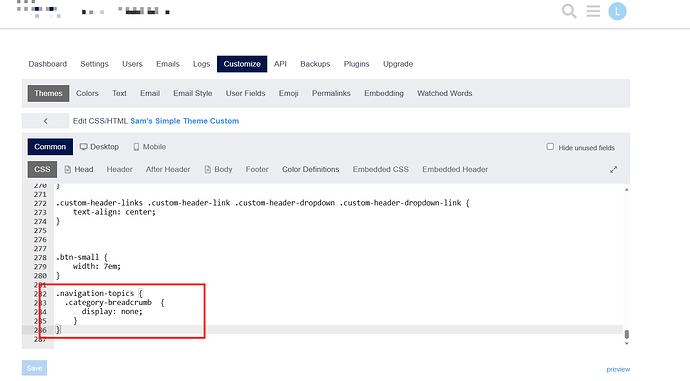Switch to the Watched Words sub-tab
690x381 pixels.
pos(444,93)
